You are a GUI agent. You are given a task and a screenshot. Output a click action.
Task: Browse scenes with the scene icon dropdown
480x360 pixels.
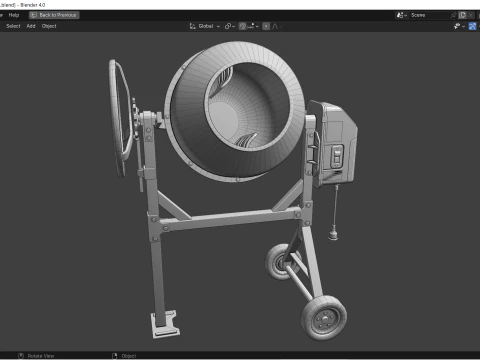(402, 15)
